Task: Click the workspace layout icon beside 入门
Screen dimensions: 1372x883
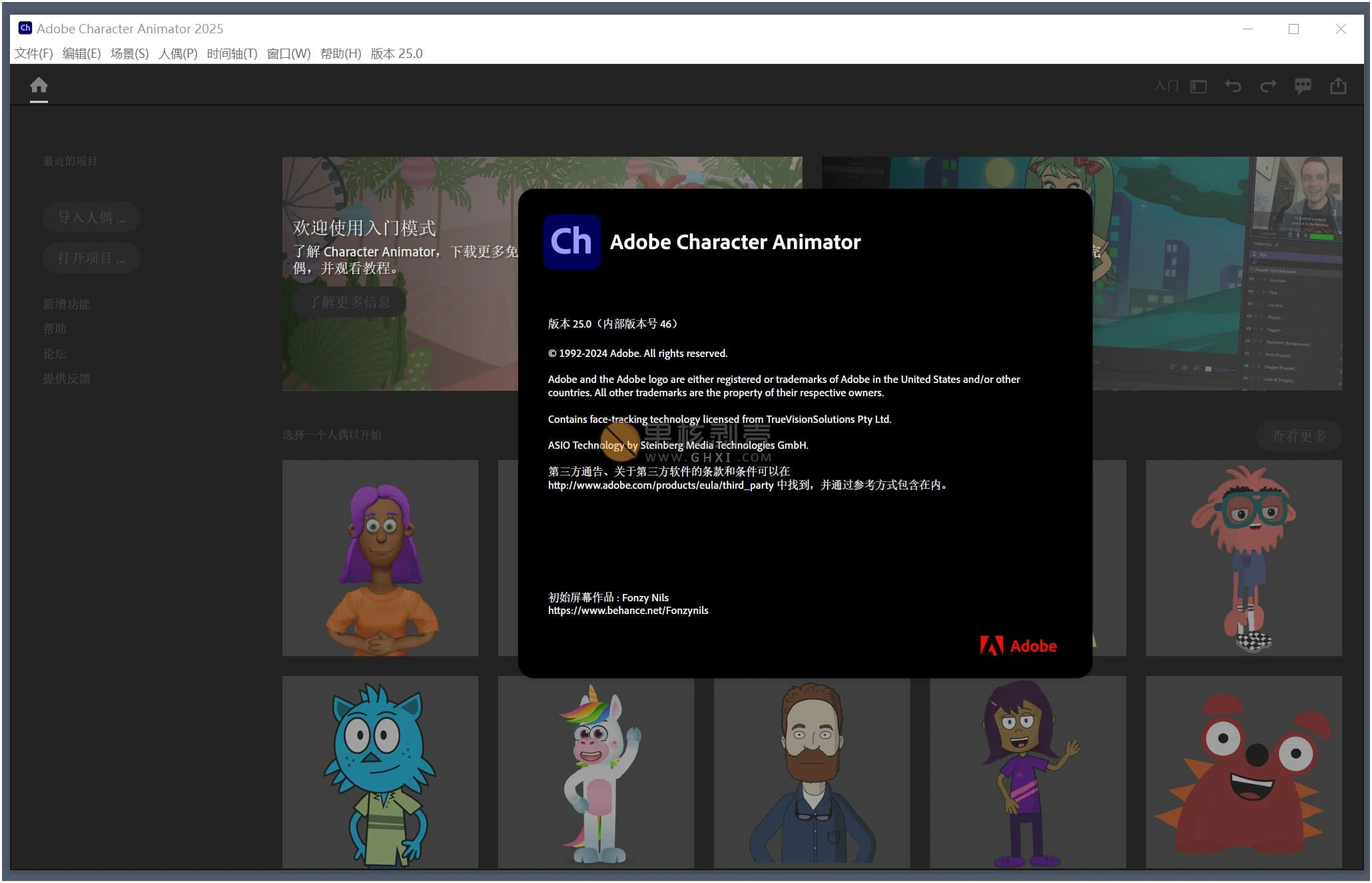Action: (x=1198, y=87)
